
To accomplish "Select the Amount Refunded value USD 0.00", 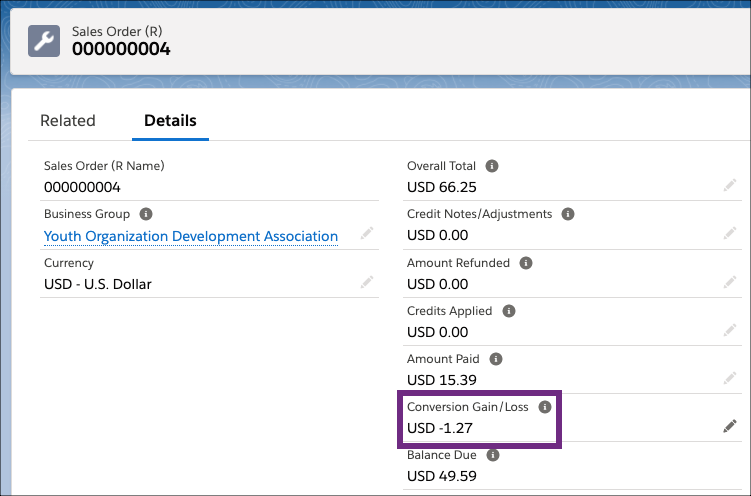I will [437, 284].
